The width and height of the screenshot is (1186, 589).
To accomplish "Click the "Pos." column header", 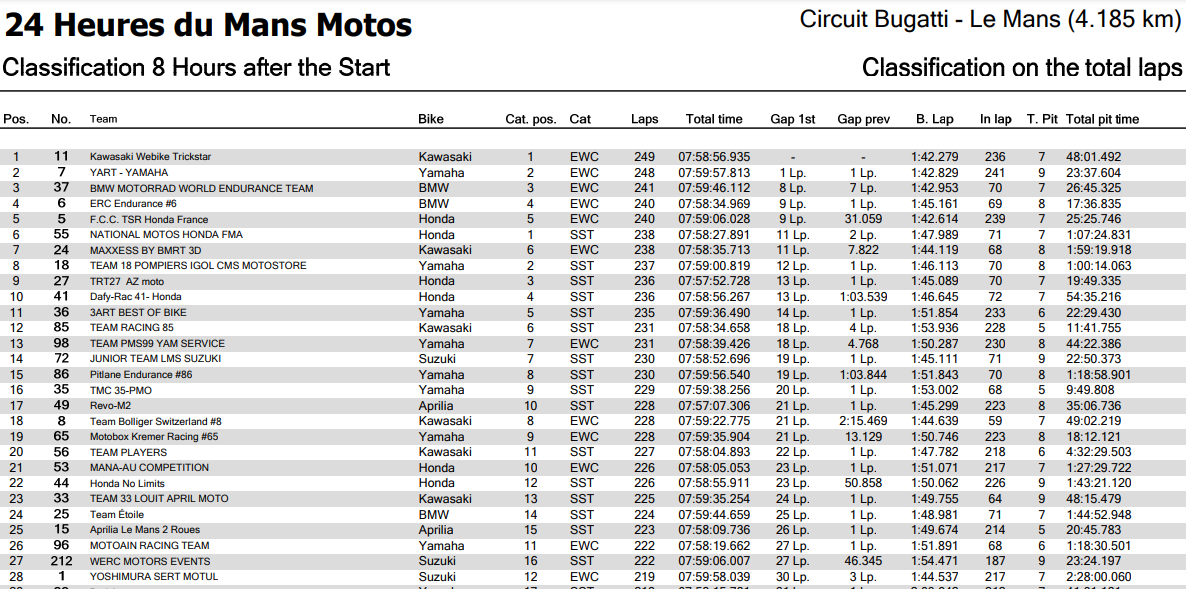I will click(16, 119).
